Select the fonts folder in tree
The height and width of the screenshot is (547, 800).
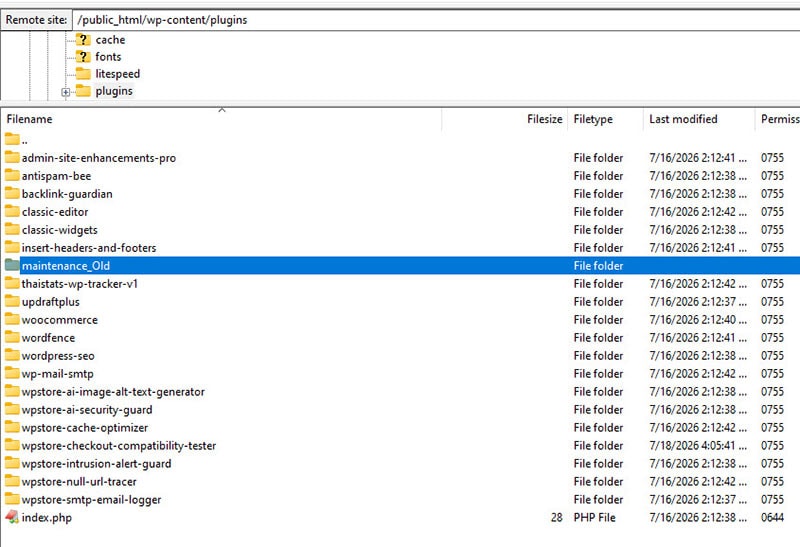coord(108,57)
